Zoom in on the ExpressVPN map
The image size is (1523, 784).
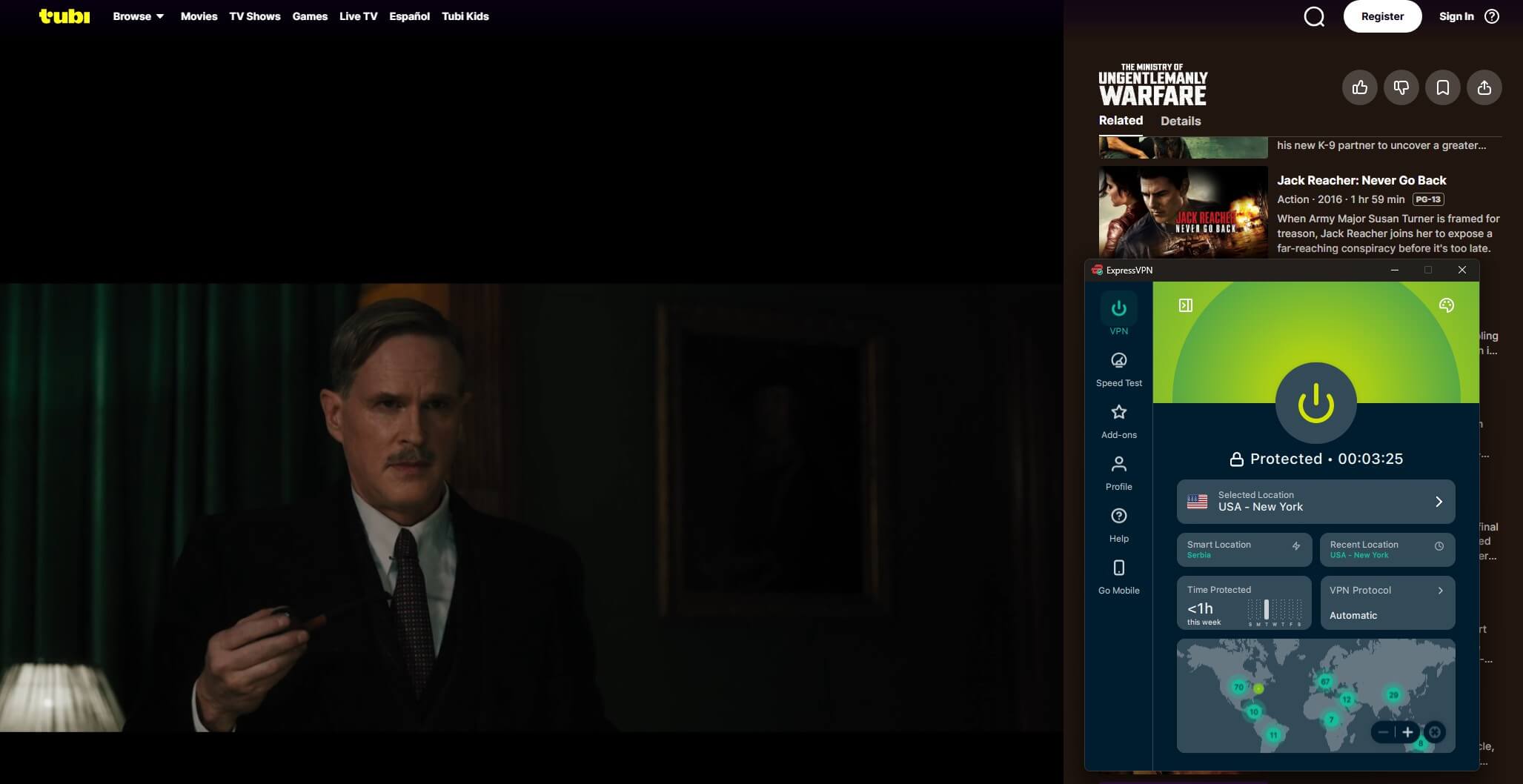pos(1407,732)
